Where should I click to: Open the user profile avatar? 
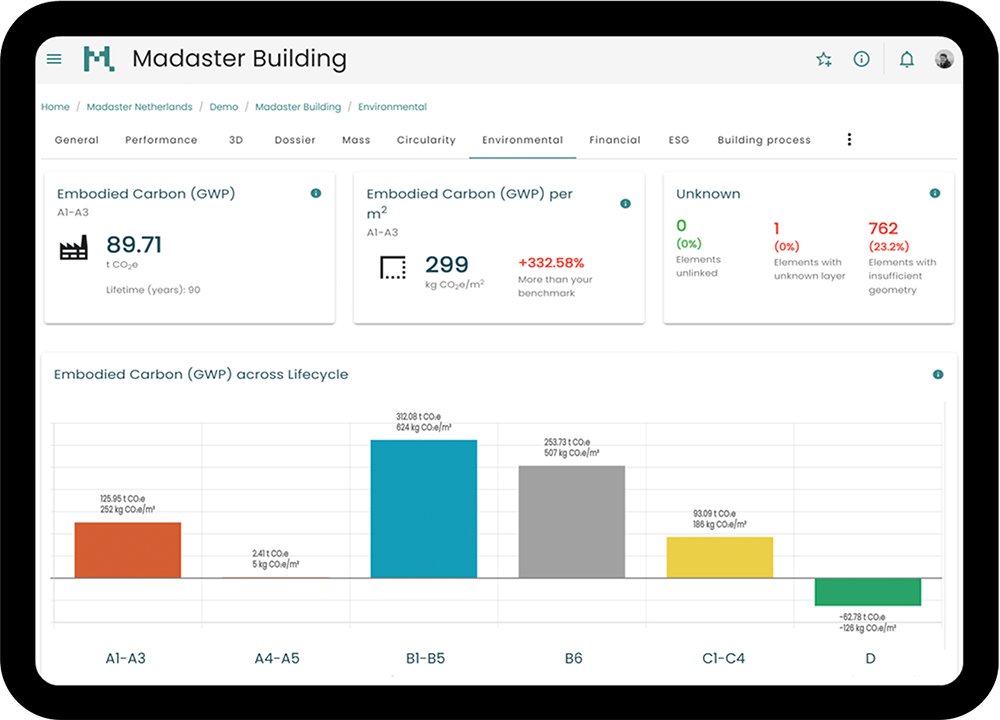pyautogui.click(x=944, y=60)
